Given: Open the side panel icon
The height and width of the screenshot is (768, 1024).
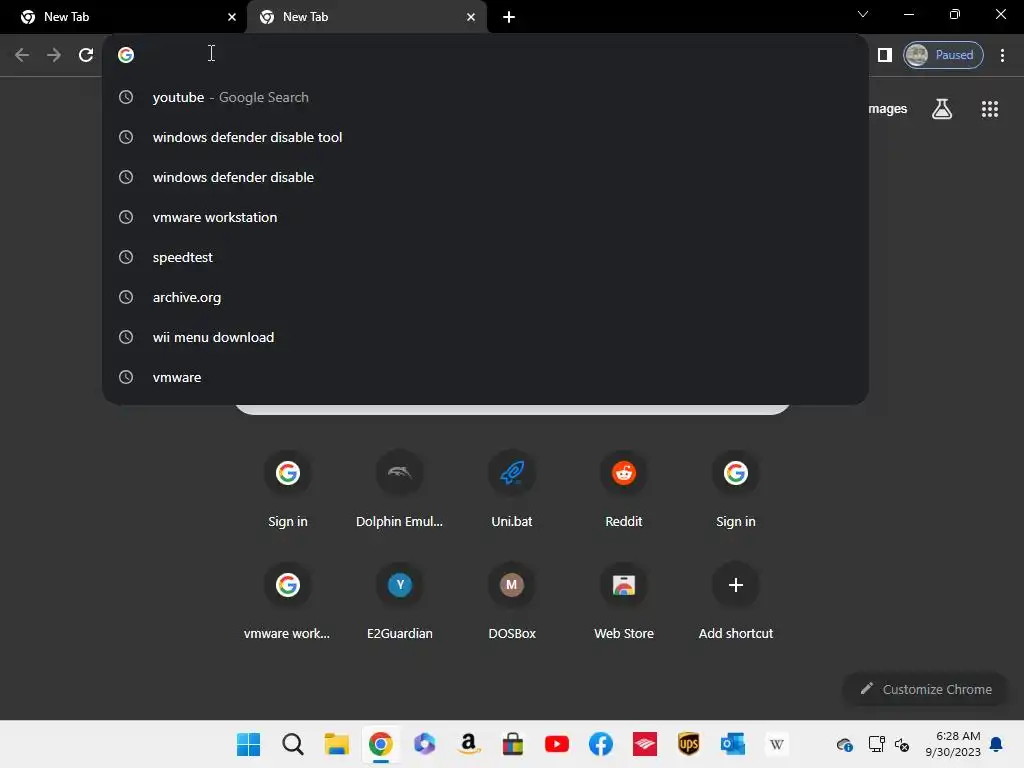Looking at the screenshot, I should coord(885,55).
